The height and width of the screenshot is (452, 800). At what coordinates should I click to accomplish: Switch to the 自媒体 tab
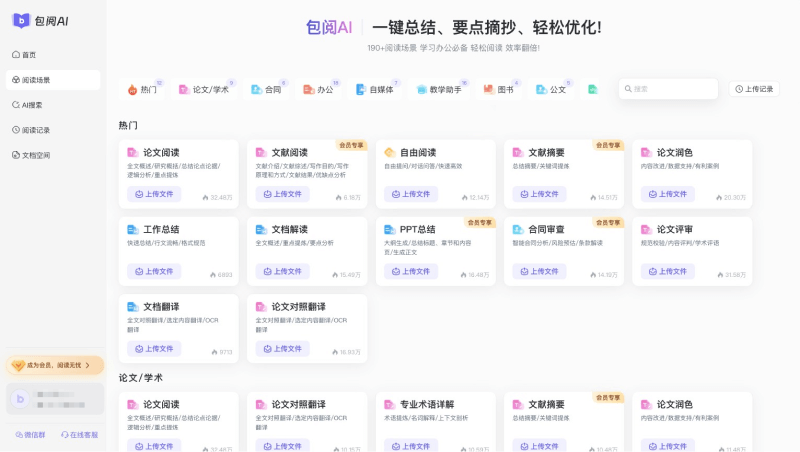click(375, 89)
